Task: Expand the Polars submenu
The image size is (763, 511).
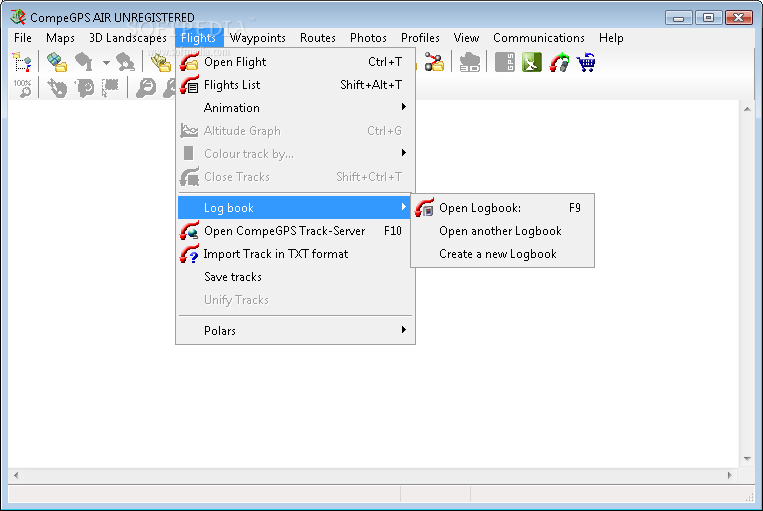Action: 403,330
